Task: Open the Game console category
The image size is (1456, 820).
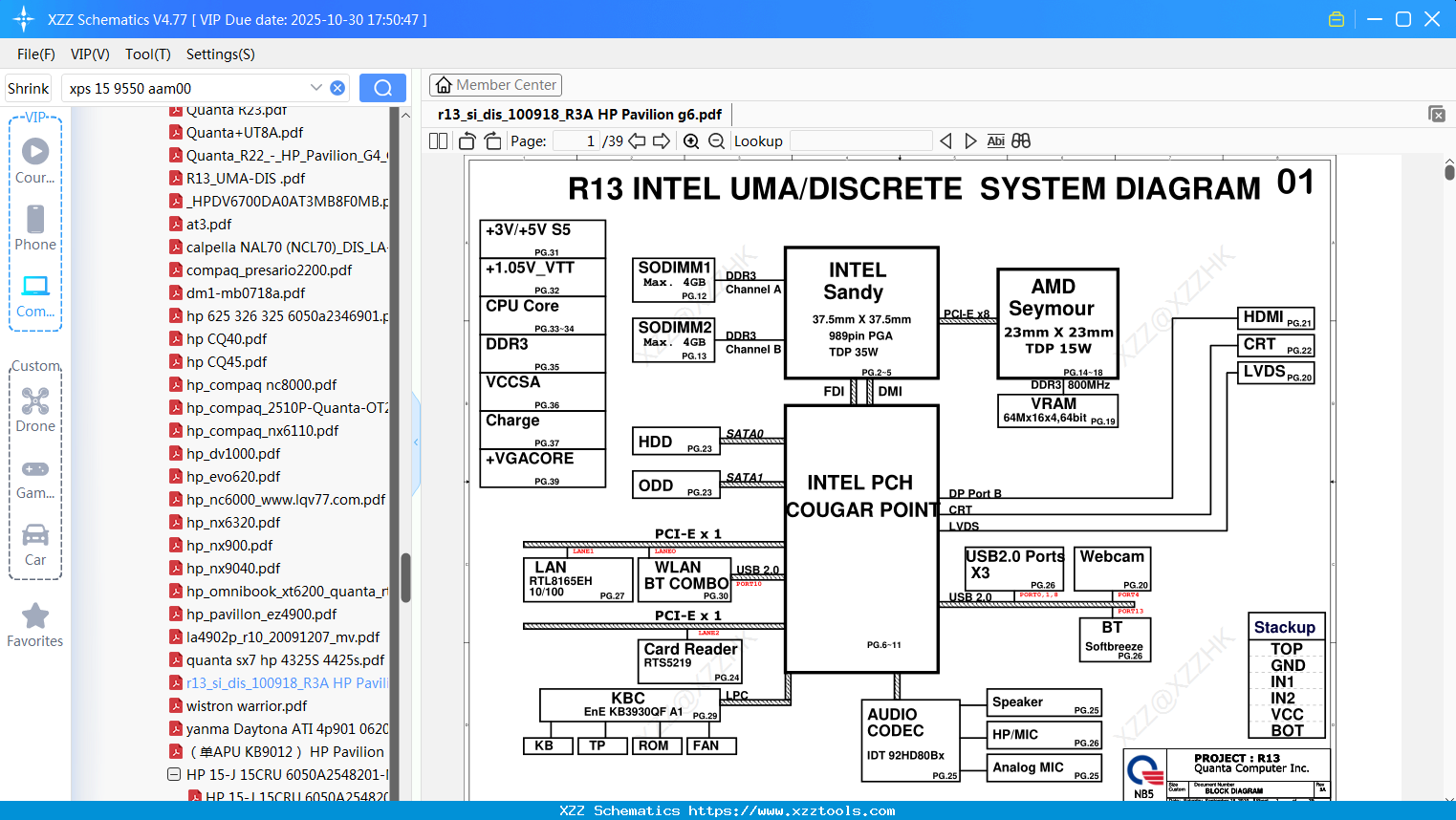Action: pyautogui.click(x=35, y=478)
